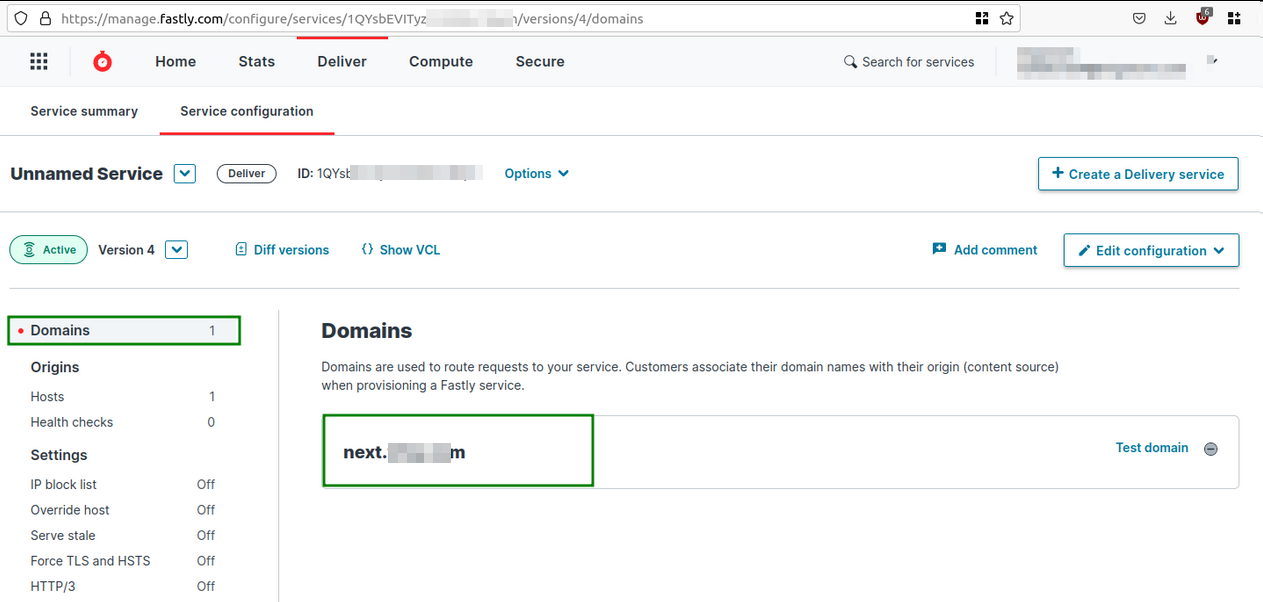Click the Test domain link

point(1152,448)
